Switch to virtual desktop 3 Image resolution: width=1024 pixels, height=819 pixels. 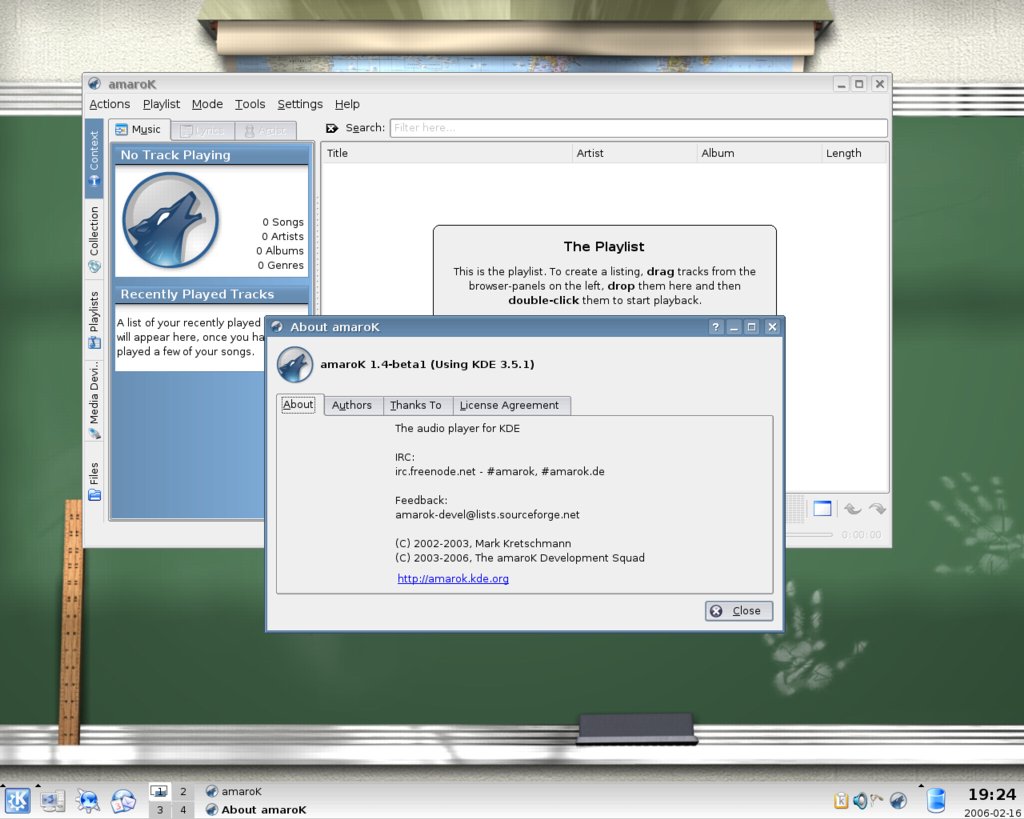(x=160, y=810)
